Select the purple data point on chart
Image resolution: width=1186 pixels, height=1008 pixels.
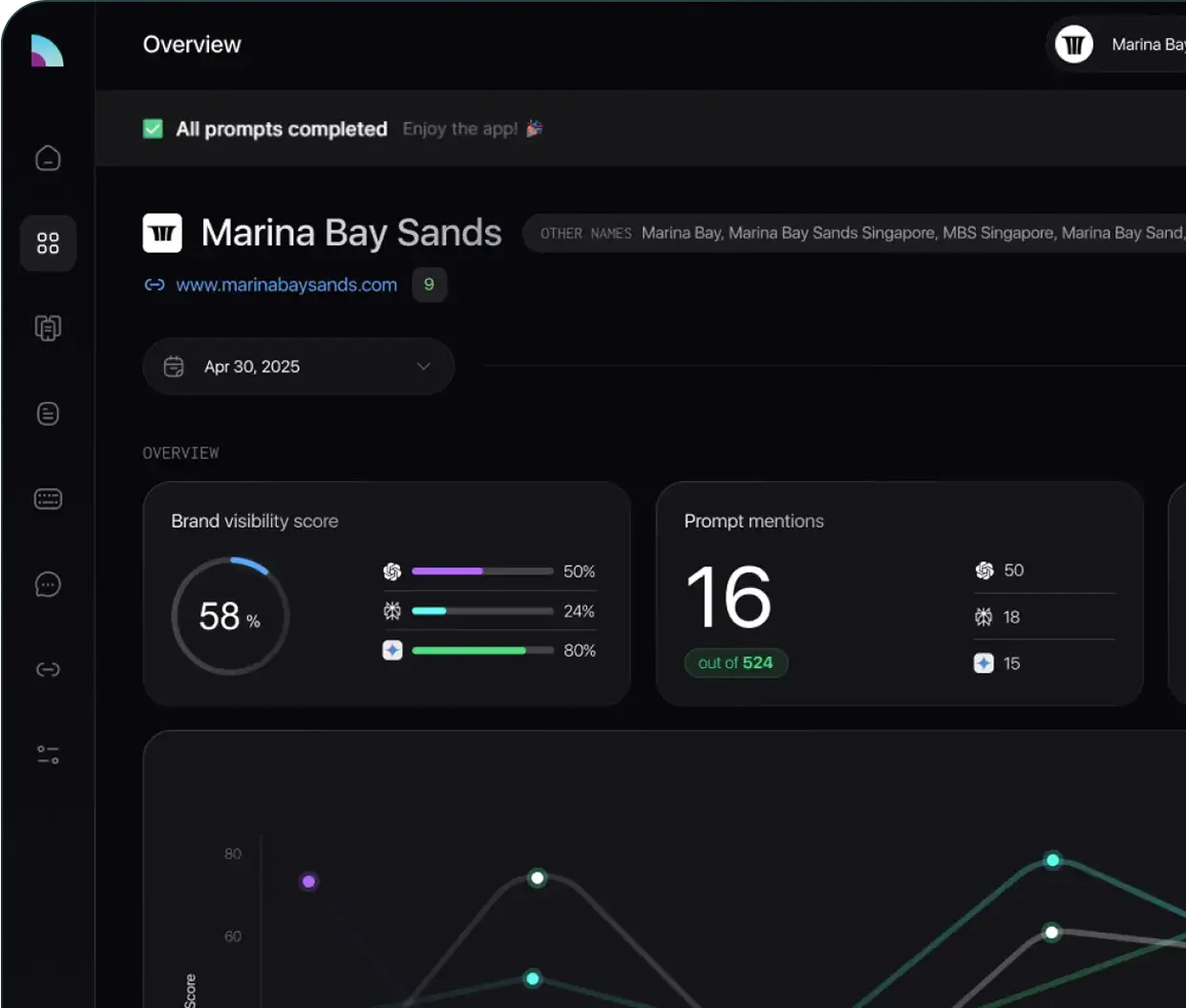point(308,881)
